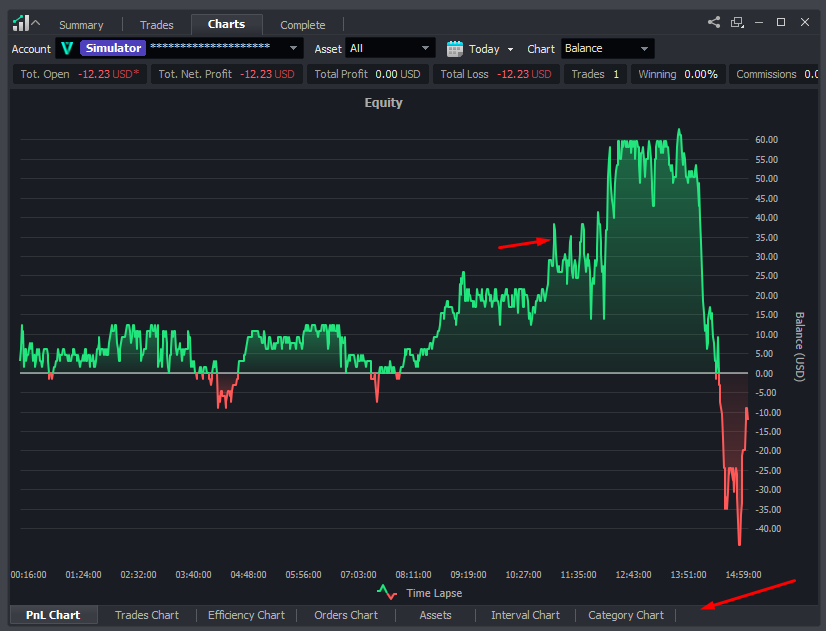Viewport: 826px width, 631px height.
Task: Click the bar chart app icon
Action: click(x=21, y=23)
